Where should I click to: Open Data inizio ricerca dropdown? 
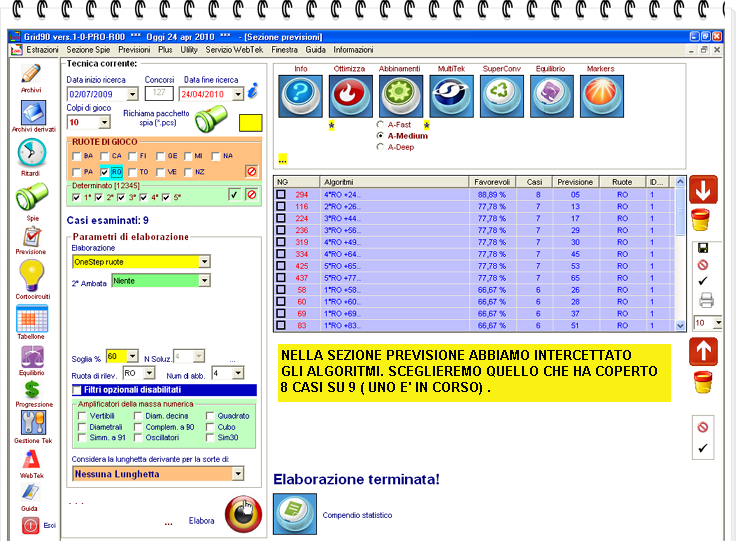(x=132, y=94)
